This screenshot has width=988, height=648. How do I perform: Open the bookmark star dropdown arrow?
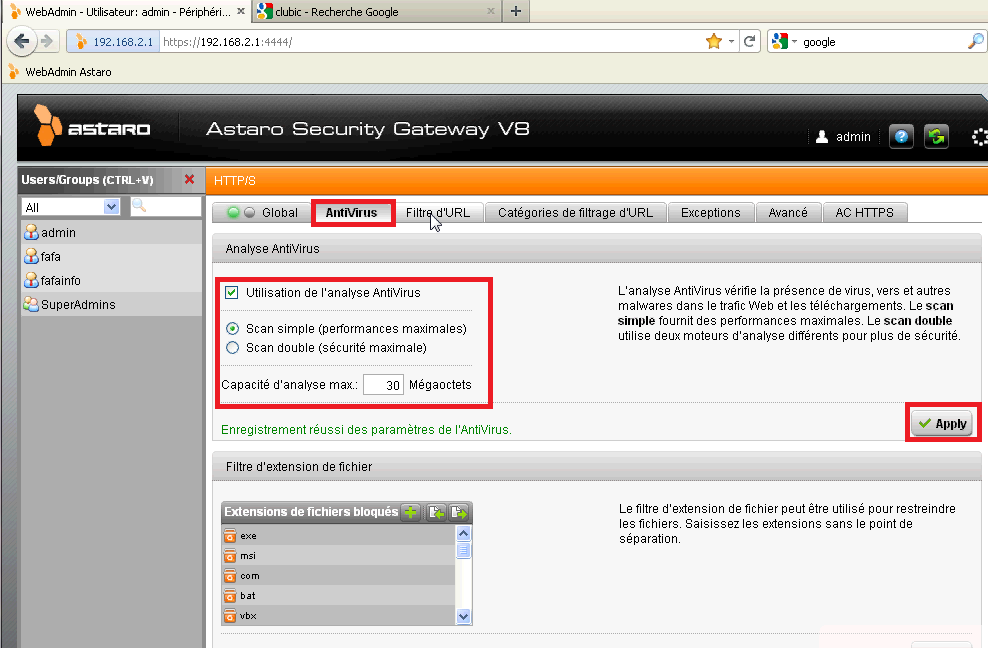pyautogui.click(x=731, y=42)
